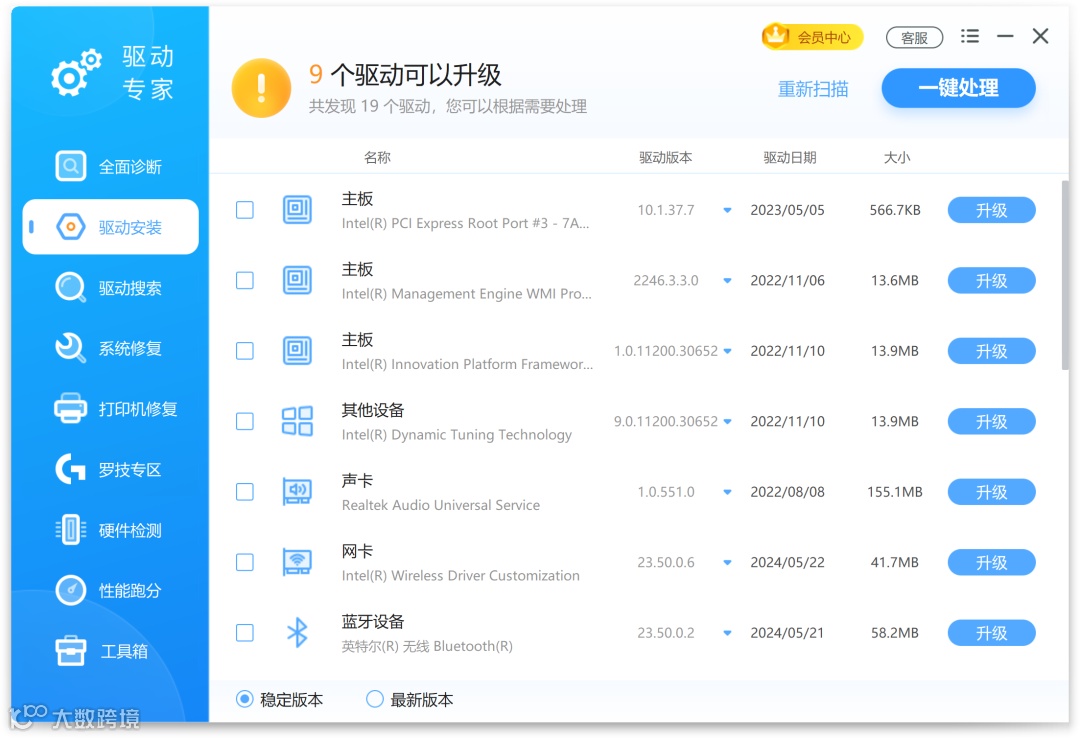The image size is (1080, 738).
Task: Open the 性能跑分 sidebar item
Action: coord(110,591)
